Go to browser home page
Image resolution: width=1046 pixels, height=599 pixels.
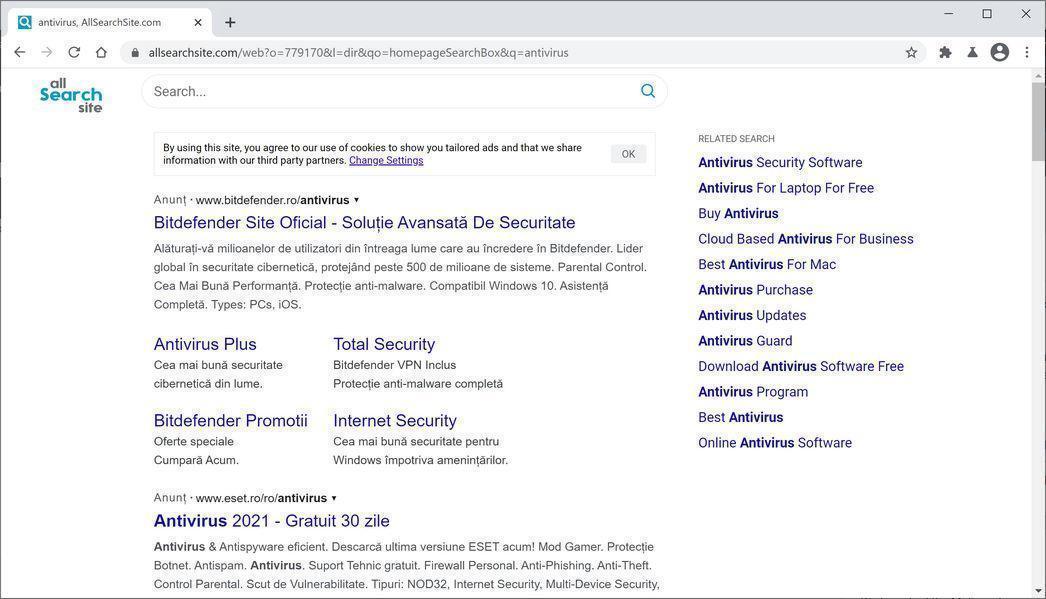pyautogui.click(x=101, y=53)
